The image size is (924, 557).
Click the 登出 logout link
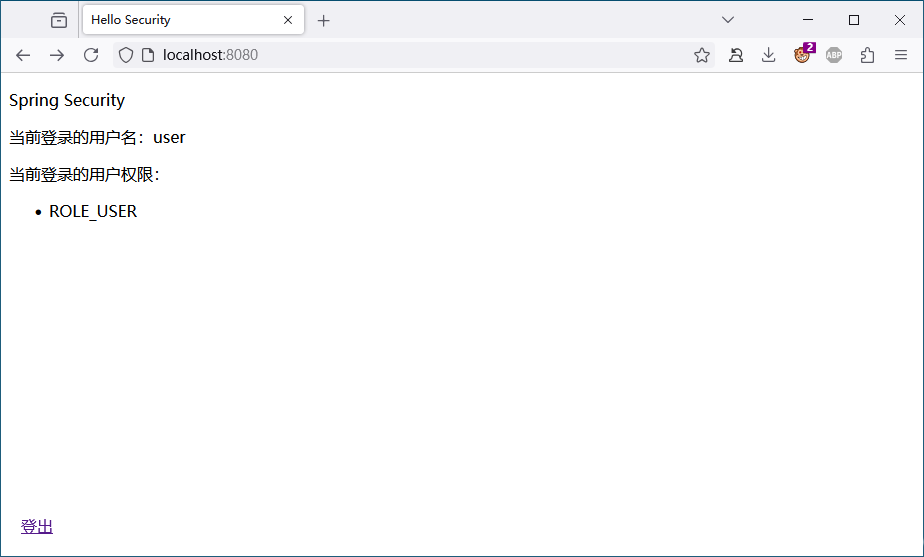point(37,526)
